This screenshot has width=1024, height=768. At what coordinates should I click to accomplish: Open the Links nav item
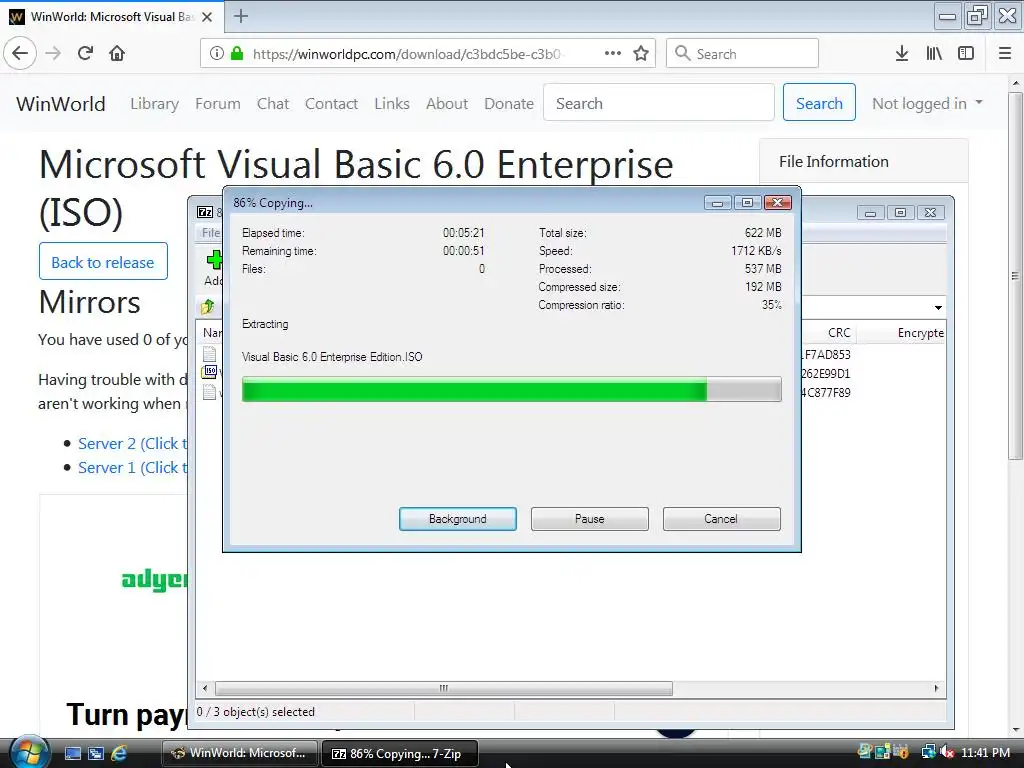tap(392, 104)
